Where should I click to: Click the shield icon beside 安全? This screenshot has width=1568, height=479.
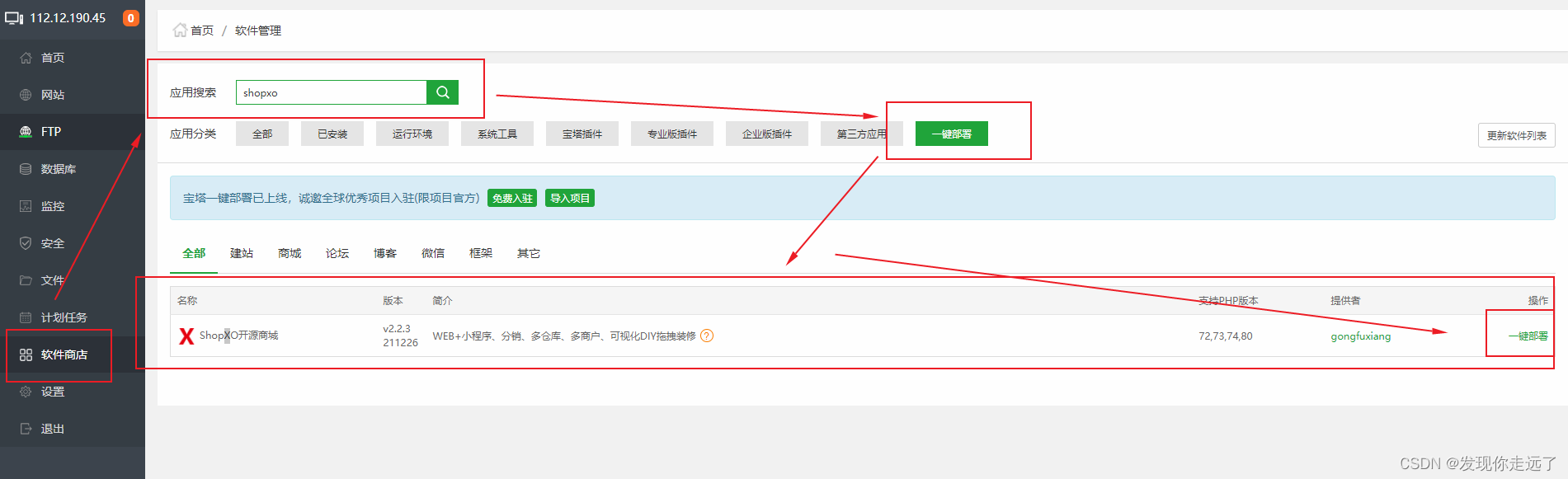[x=26, y=243]
